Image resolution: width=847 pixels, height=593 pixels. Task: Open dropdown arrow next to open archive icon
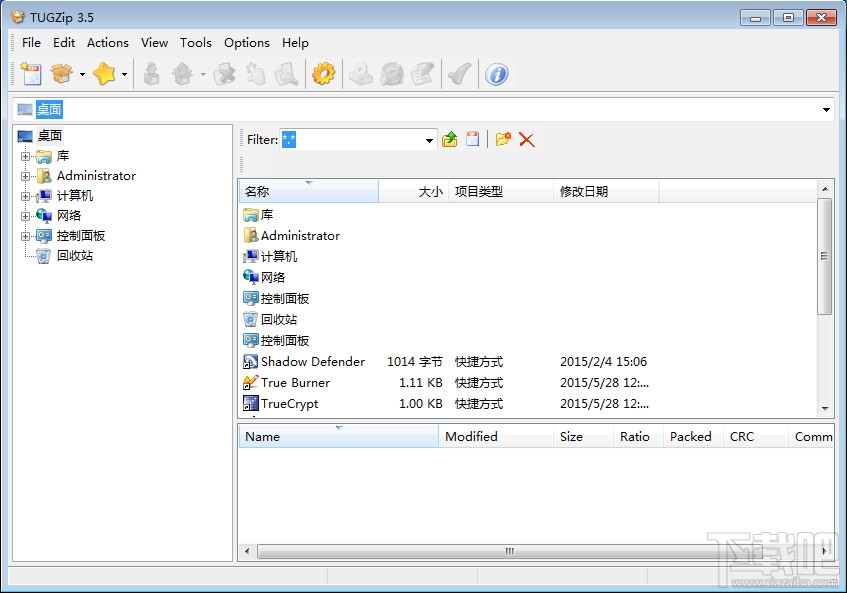click(82, 74)
